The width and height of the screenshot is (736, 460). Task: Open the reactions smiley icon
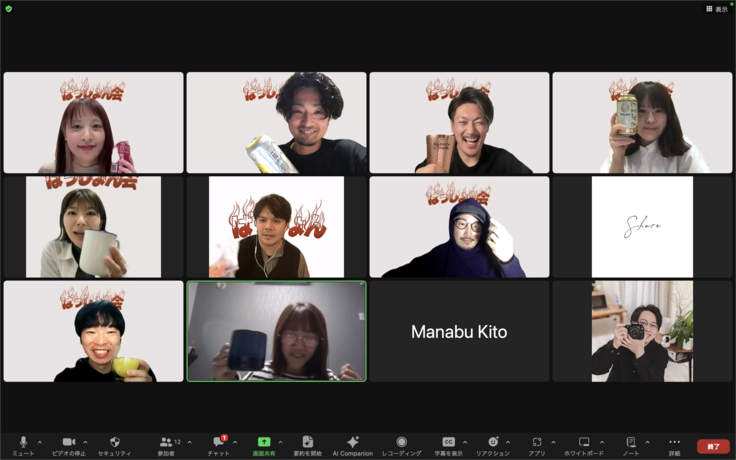493,443
